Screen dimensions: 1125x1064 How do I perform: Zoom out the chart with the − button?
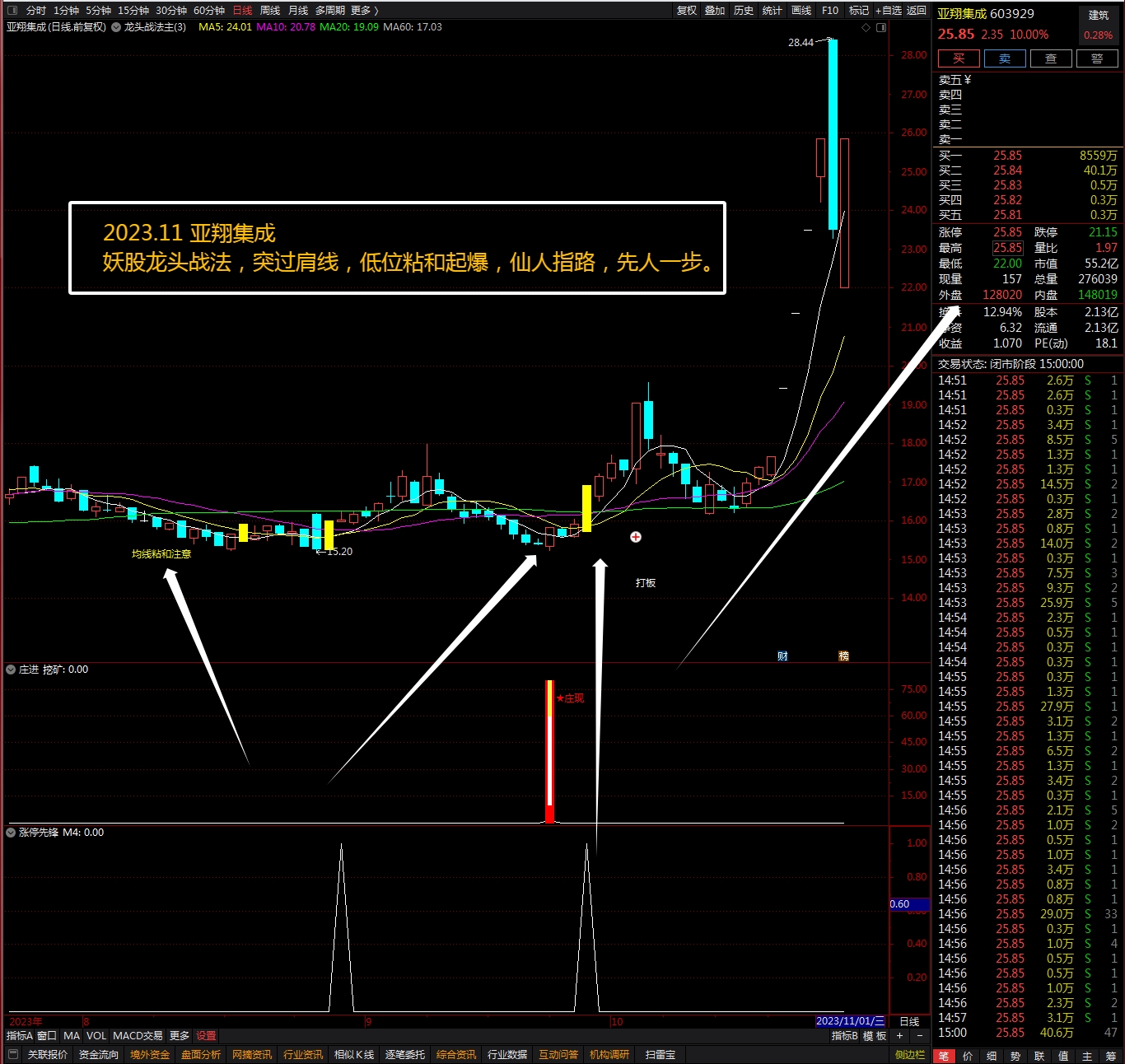point(920,1036)
